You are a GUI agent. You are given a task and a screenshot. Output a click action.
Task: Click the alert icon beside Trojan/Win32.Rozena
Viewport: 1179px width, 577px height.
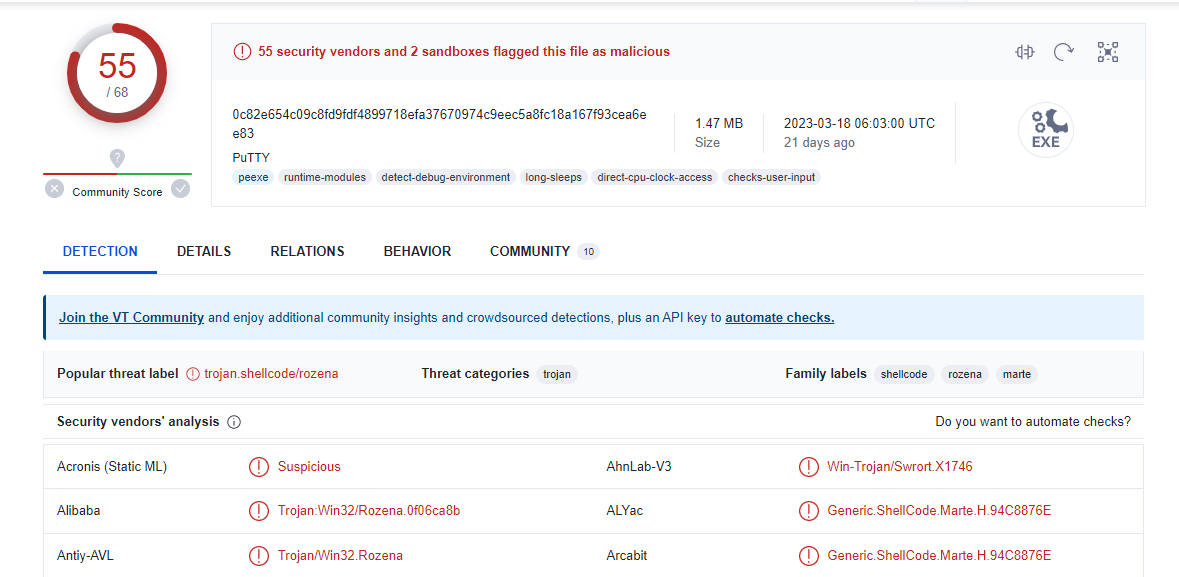(x=259, y=556)
